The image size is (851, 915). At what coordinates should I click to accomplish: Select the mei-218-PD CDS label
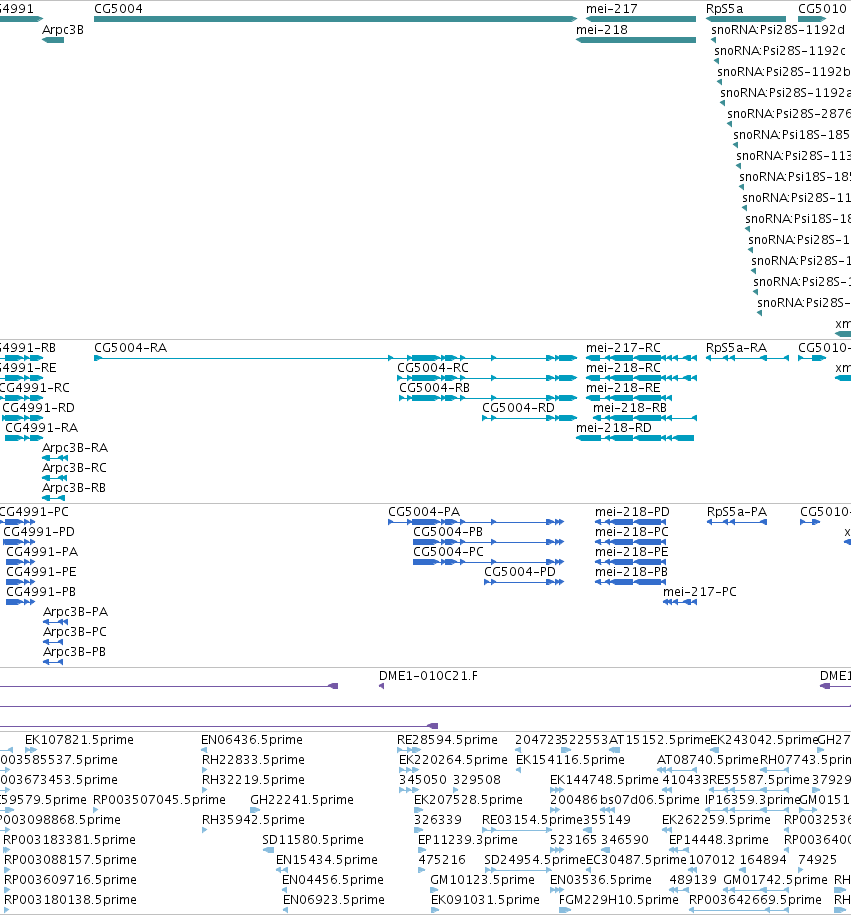(632, 512)
